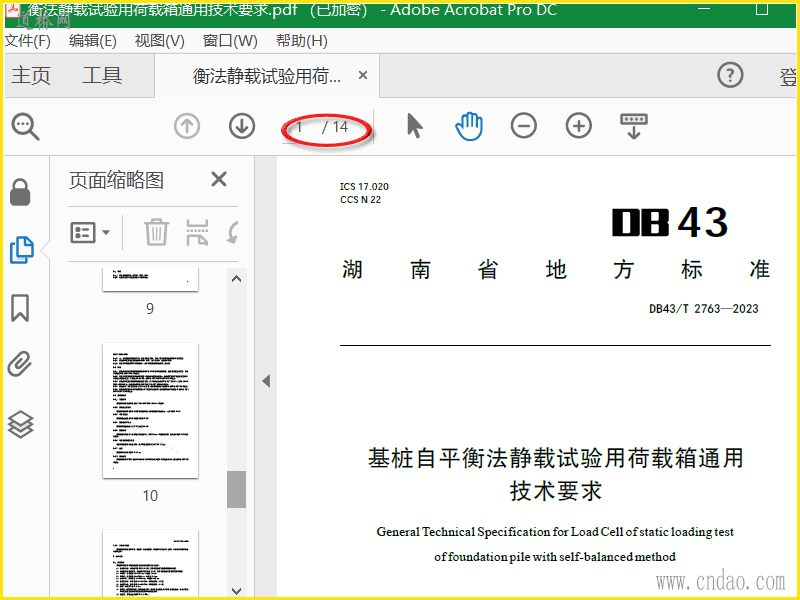Switch to the 工具 tab
The width and height of the screenshot is (800, 600).
(x=102, y=76)
